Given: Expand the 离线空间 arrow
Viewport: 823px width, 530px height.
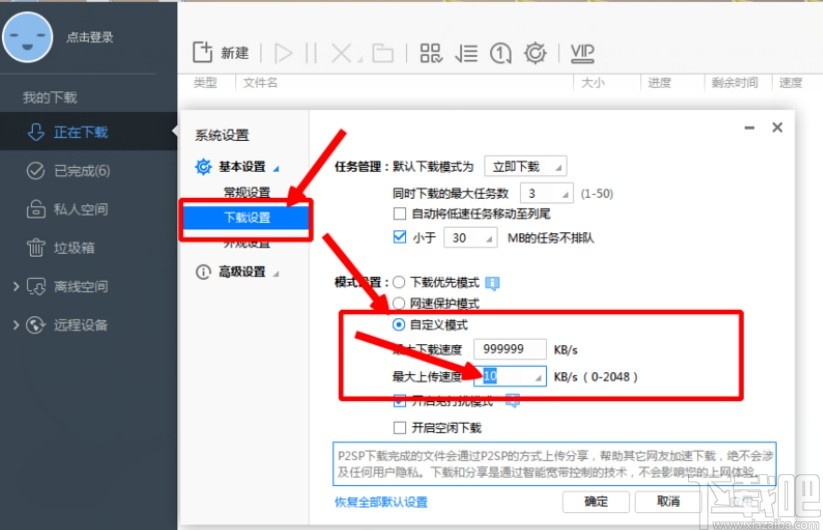Looking at the screenshot, I should click(x=16, y=287).
